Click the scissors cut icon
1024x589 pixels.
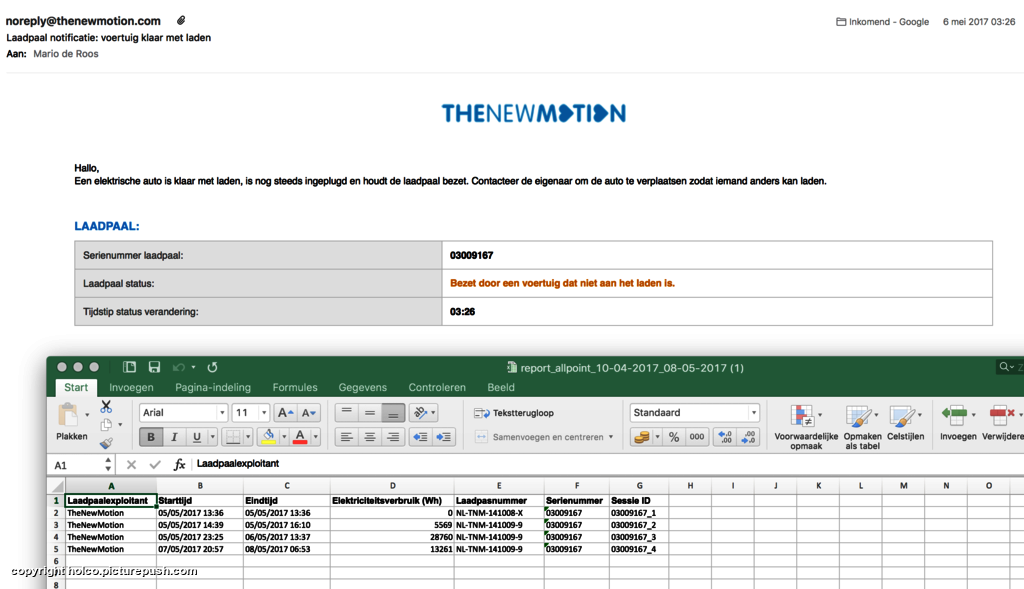click(x=106, y=407)
